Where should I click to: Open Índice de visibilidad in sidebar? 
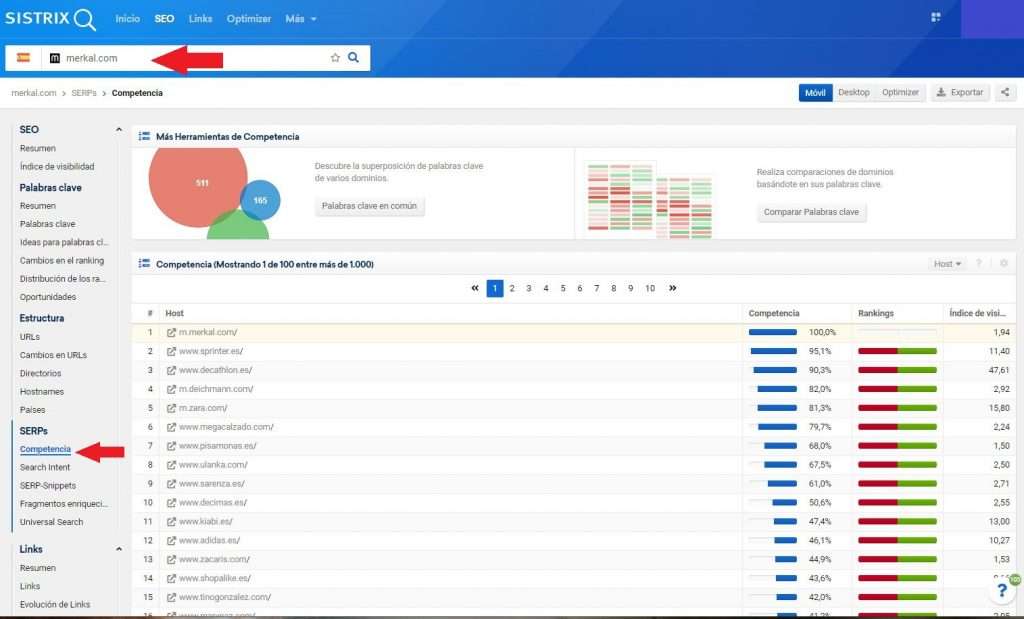57,167
